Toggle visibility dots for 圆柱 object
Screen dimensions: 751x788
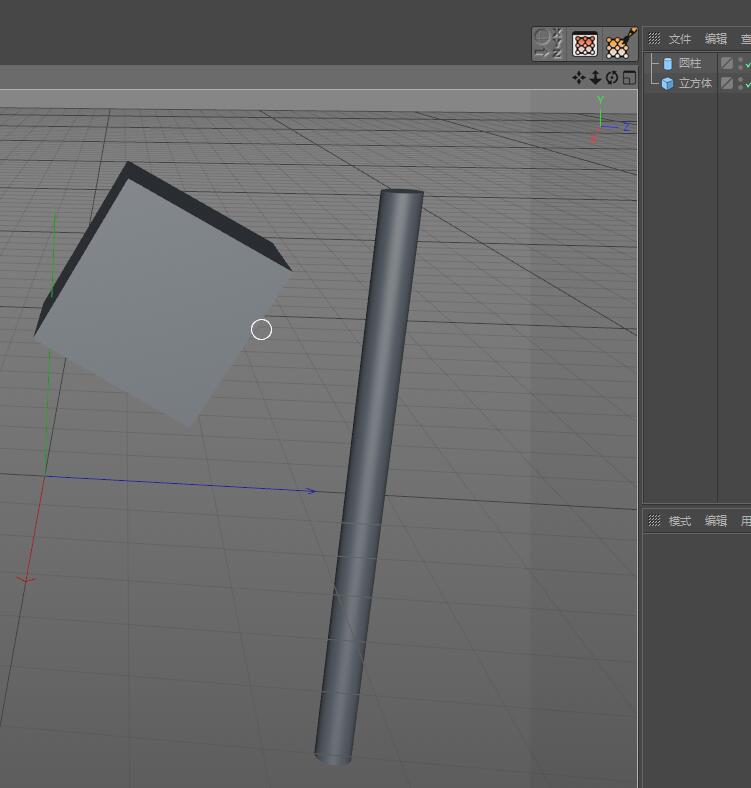(x=741, y=63)
